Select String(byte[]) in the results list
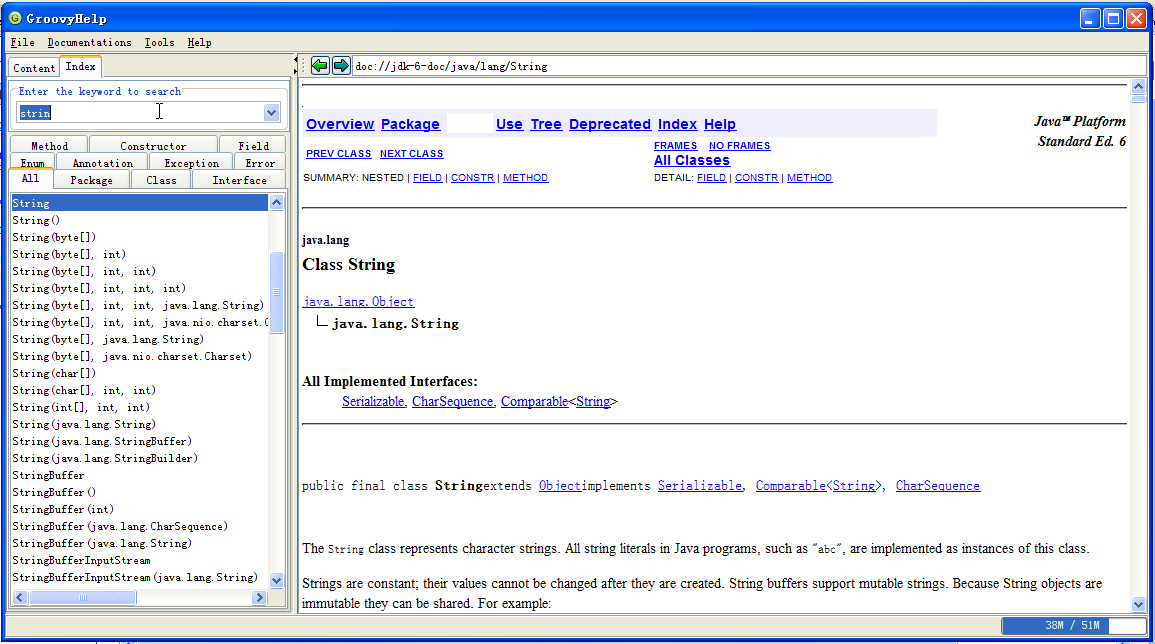Viewport: 1155px width, 644px height. pos(54,237)
